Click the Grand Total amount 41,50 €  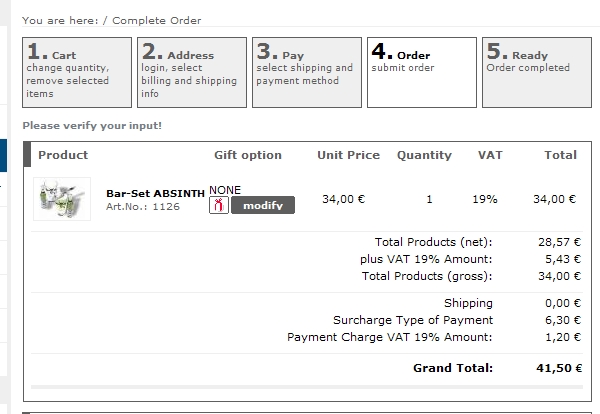click(x=559, y=368)
